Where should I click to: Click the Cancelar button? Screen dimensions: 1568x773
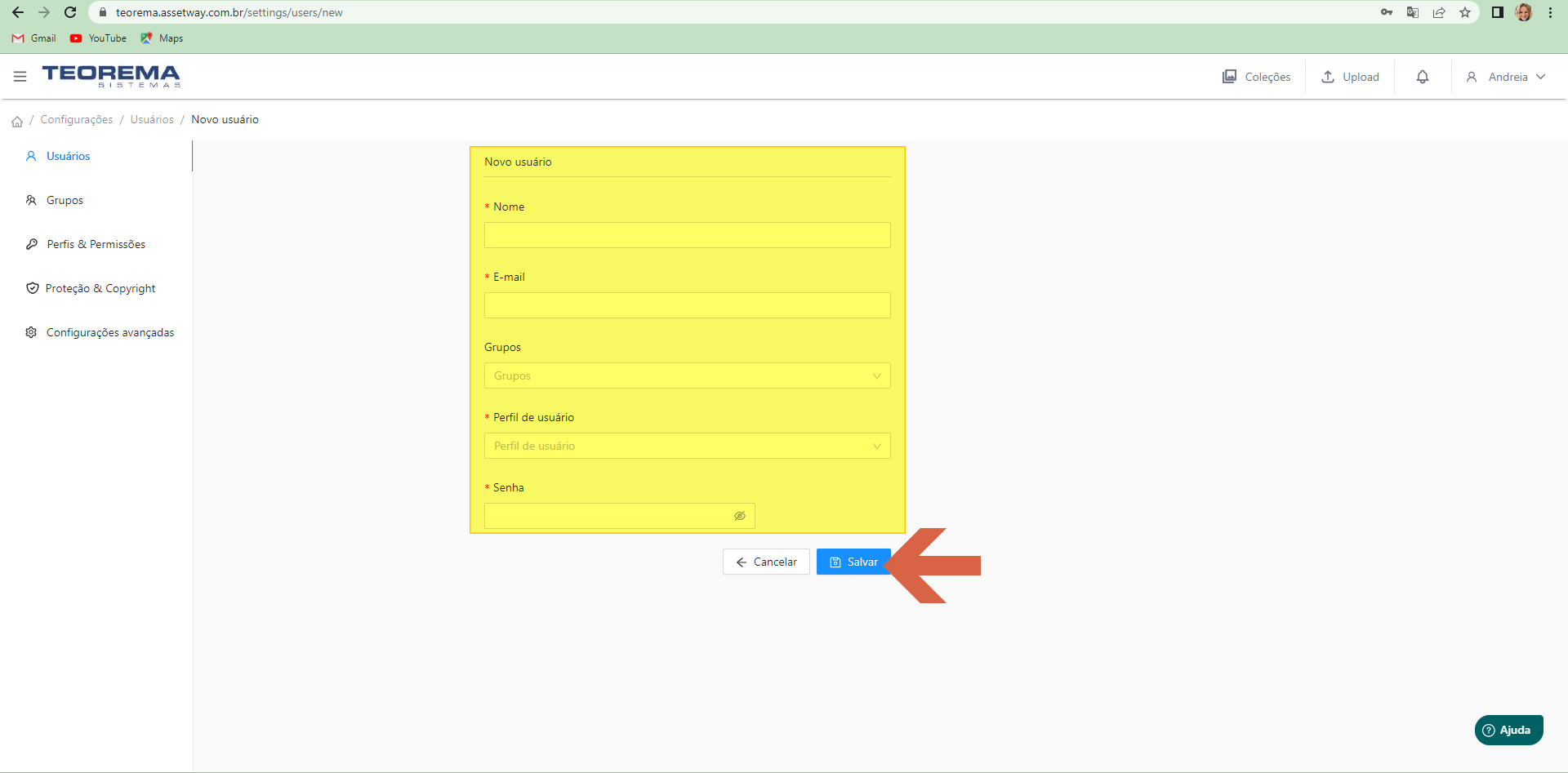tap(766, 562)
